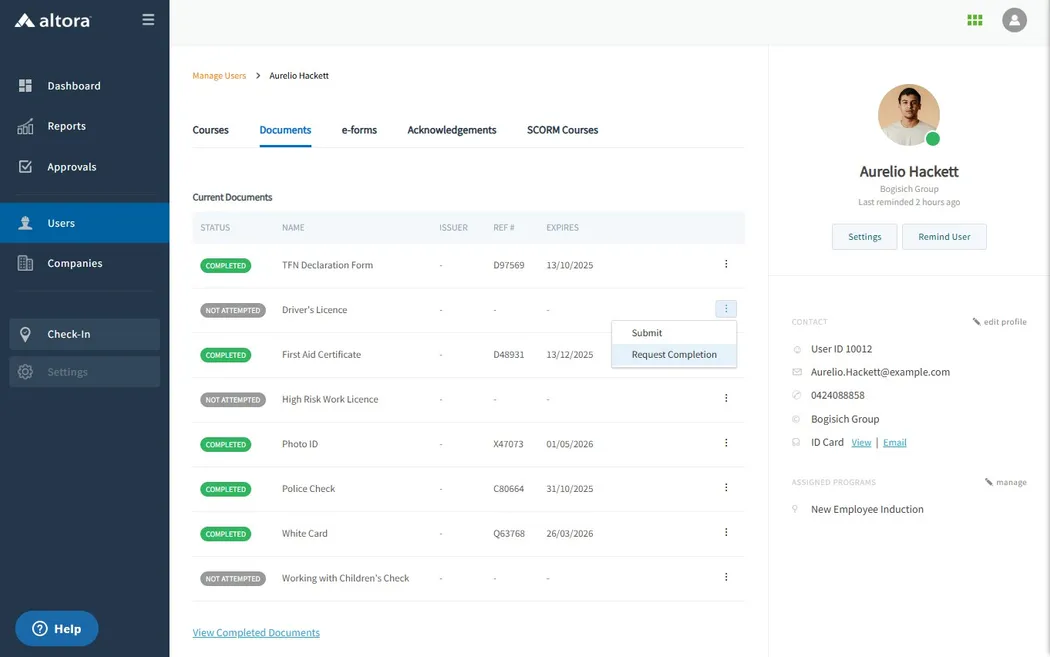Click the Help question mark button

[x=57, y=628]
